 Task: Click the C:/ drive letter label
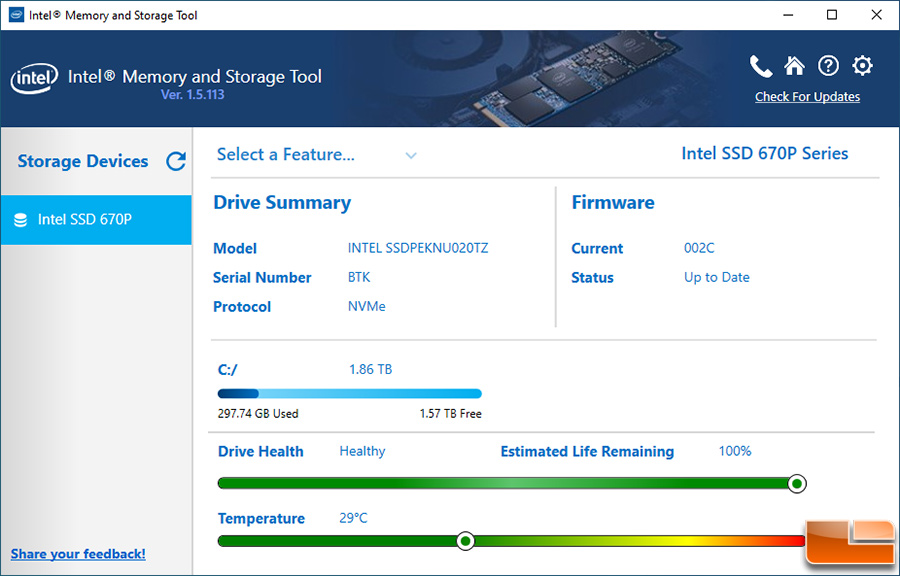(x=227, y=370)
